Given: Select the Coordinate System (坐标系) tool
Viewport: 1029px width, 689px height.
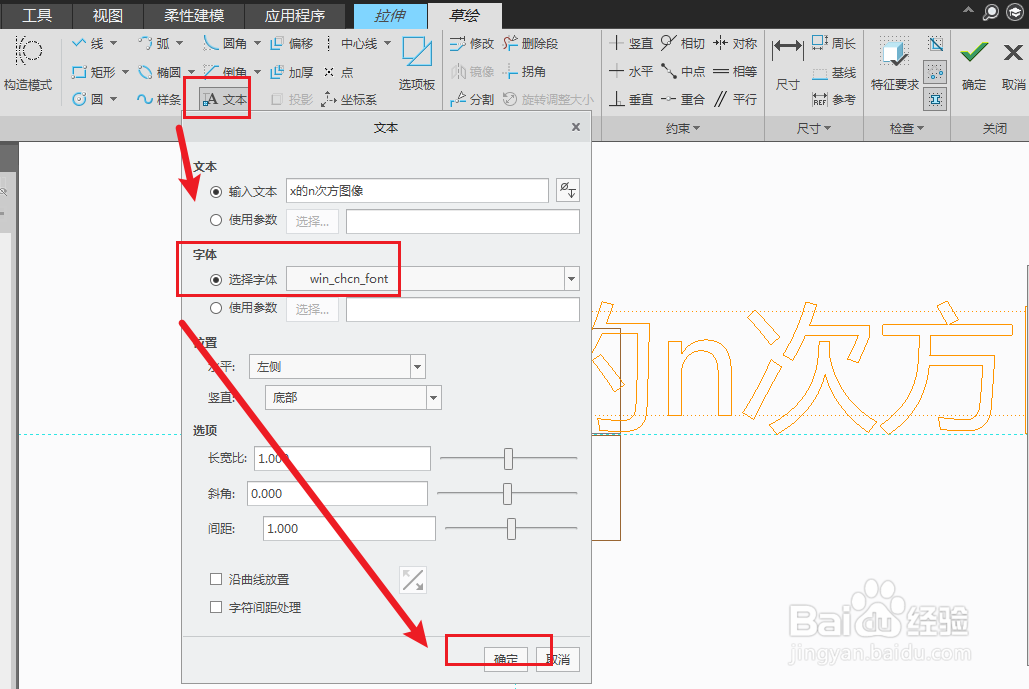Looking at the screenshot, I should tap(349, 99).
